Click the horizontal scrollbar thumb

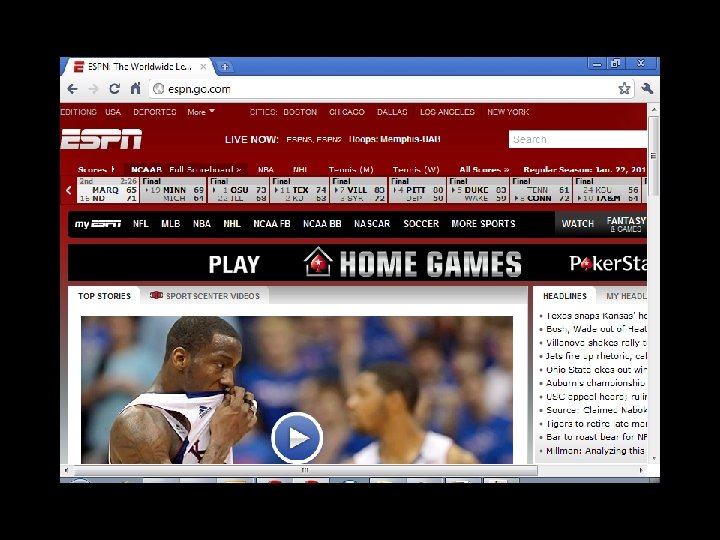pos(305,470)
